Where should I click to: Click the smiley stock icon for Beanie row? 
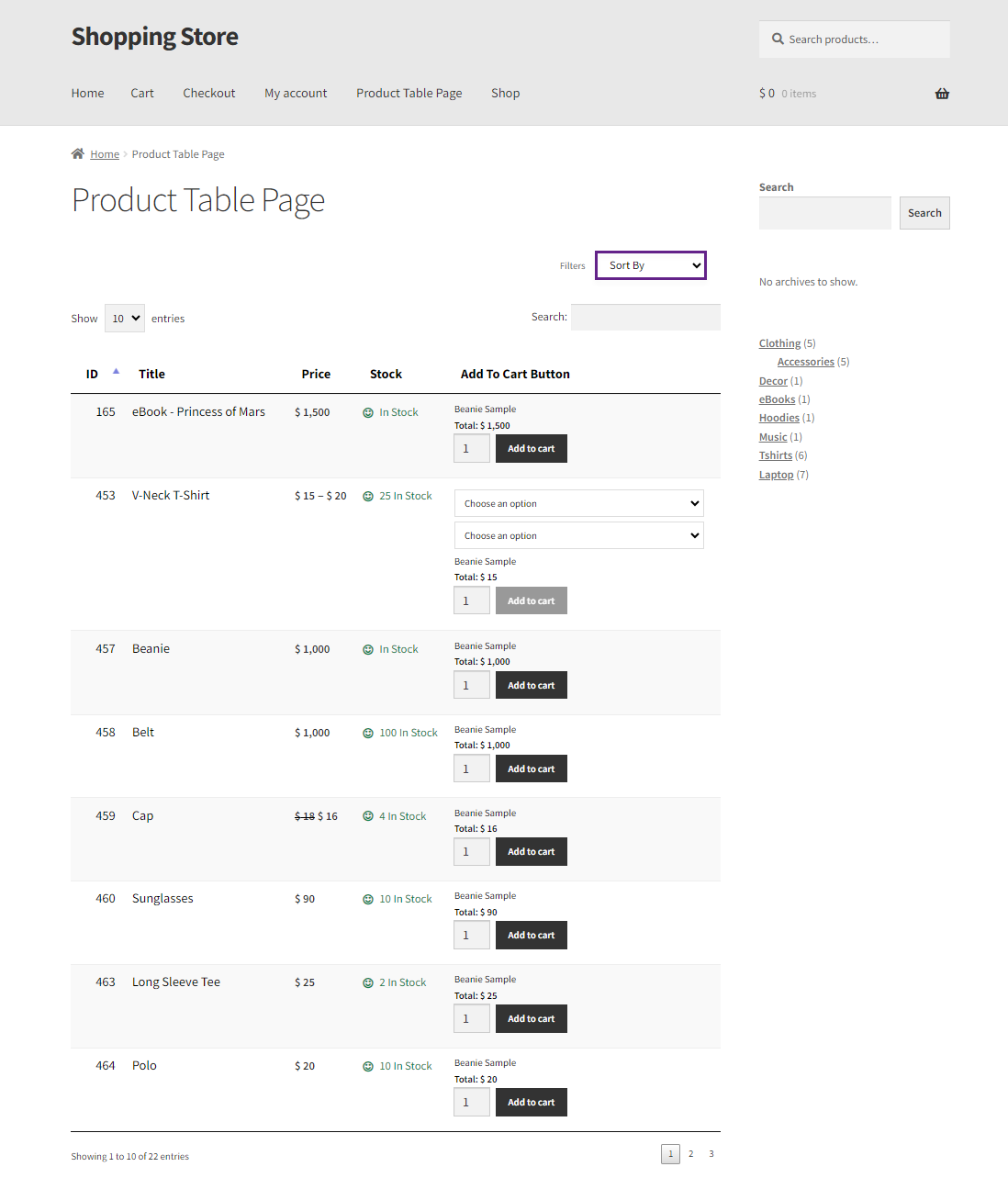pyautogui.click(x=368, y=650)
